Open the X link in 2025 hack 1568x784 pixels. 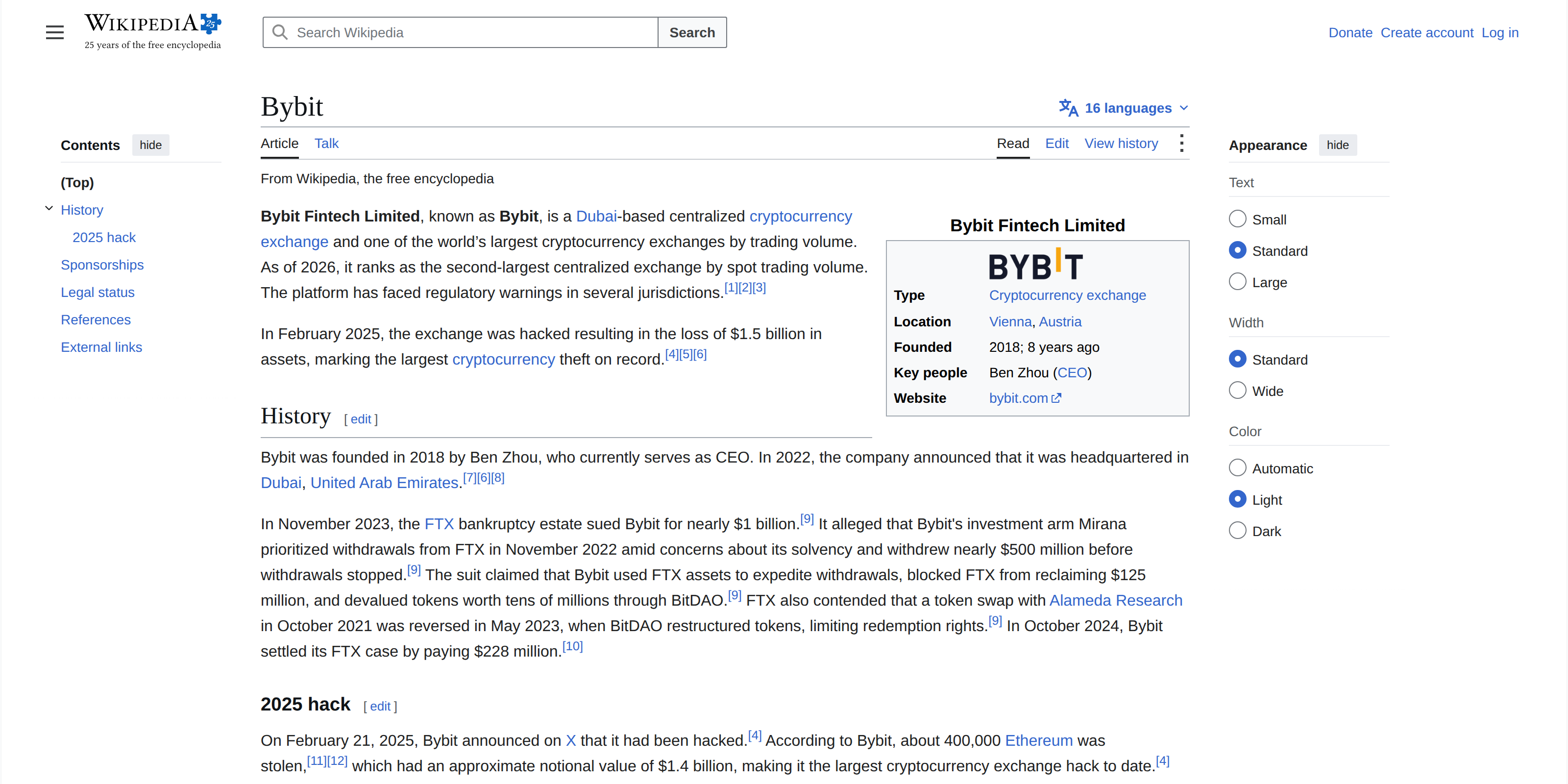click(570, 741)
